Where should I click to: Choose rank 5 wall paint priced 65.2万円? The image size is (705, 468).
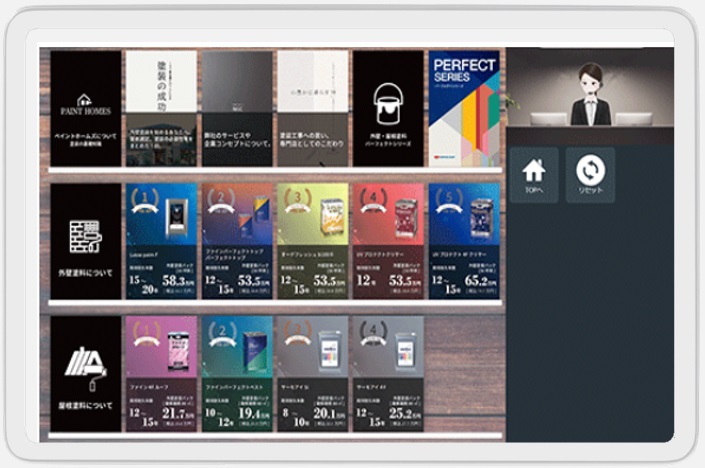click(x=463, y=242)
